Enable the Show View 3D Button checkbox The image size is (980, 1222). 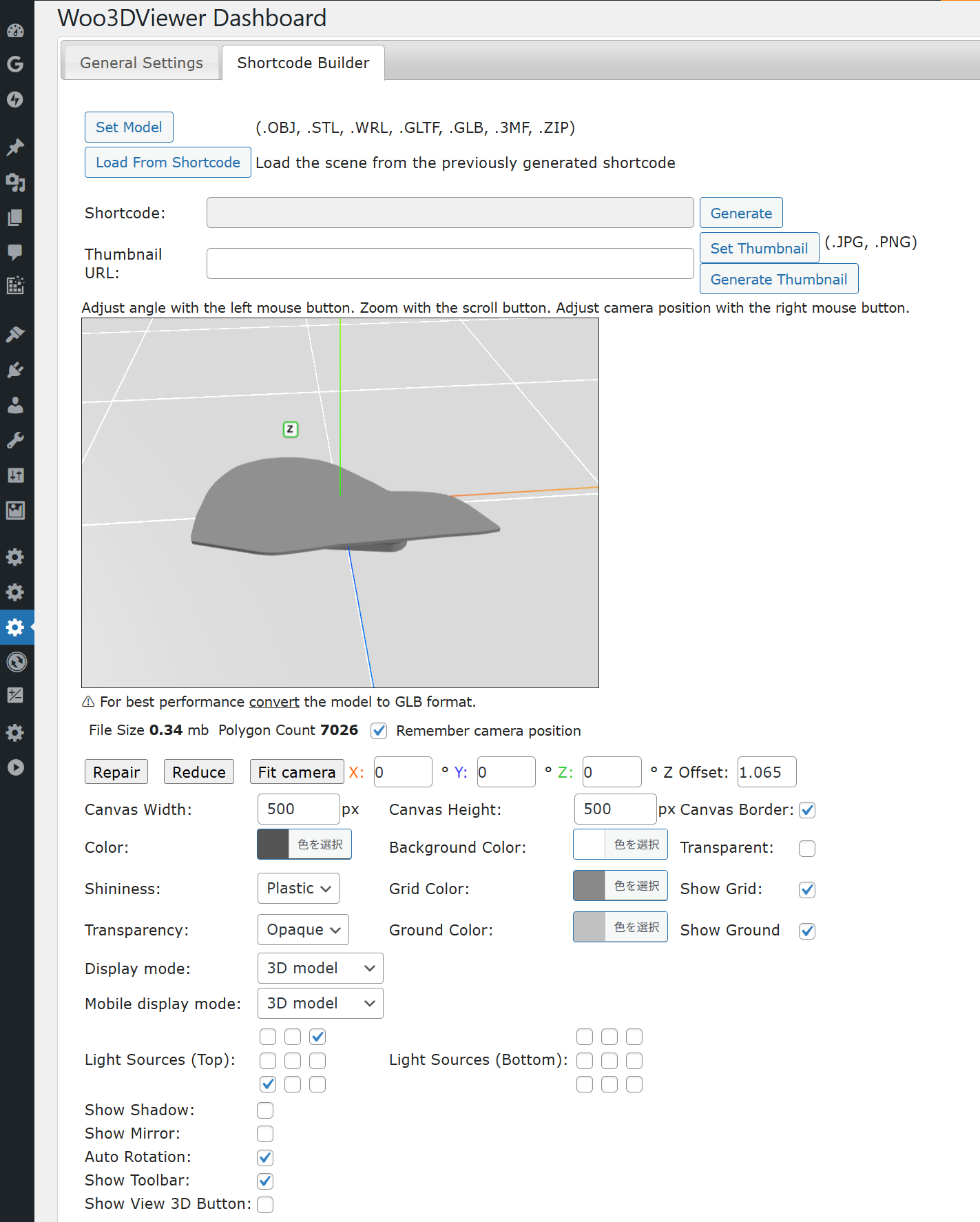click(265, 1204)
